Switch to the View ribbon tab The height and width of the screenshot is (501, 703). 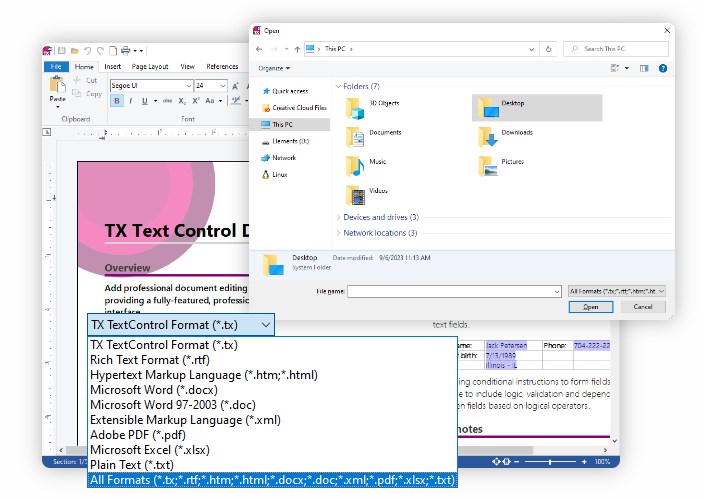coord(187,66)
